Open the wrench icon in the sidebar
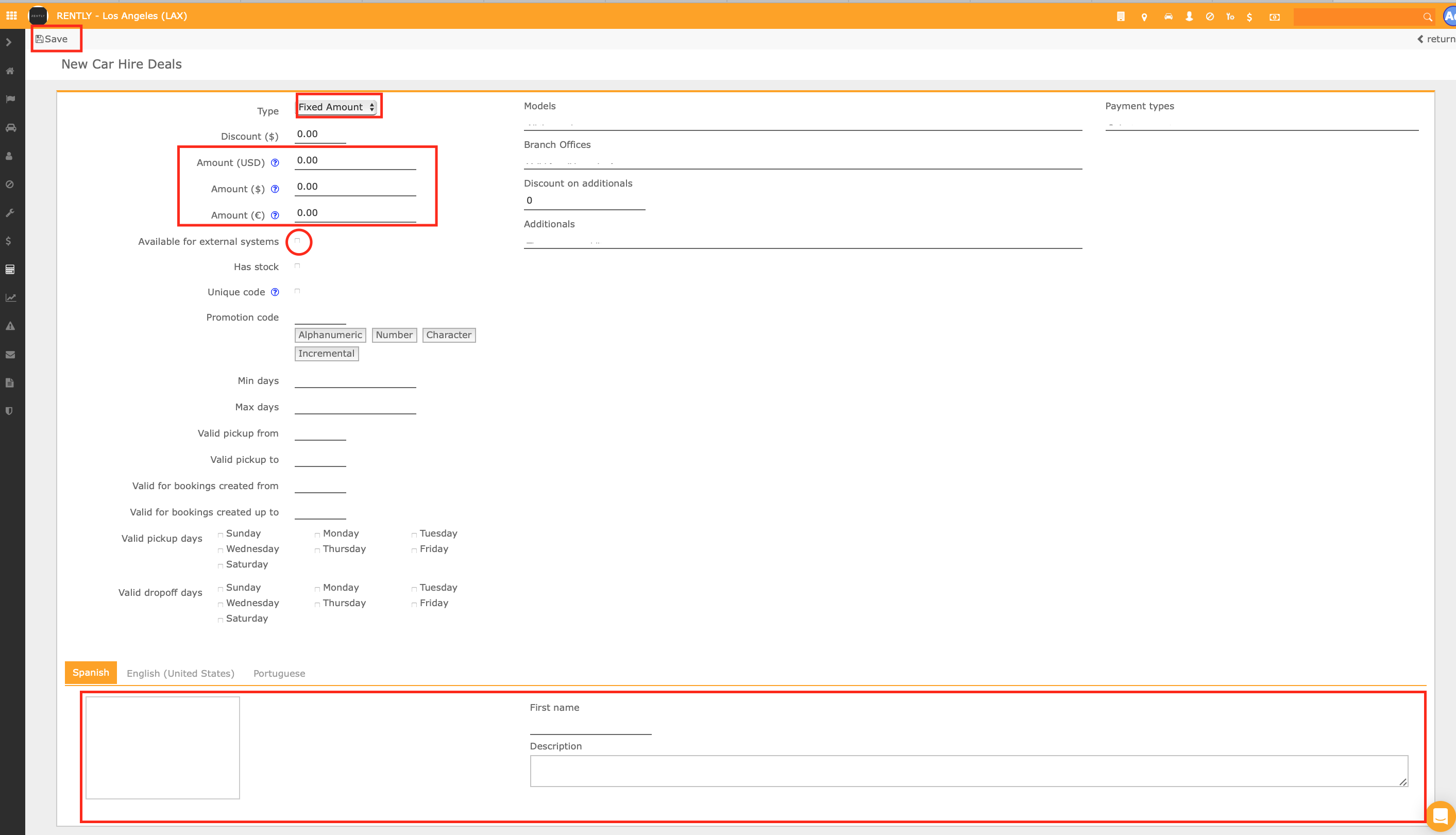The image size is (1456, 835). [x=9, y=213]
